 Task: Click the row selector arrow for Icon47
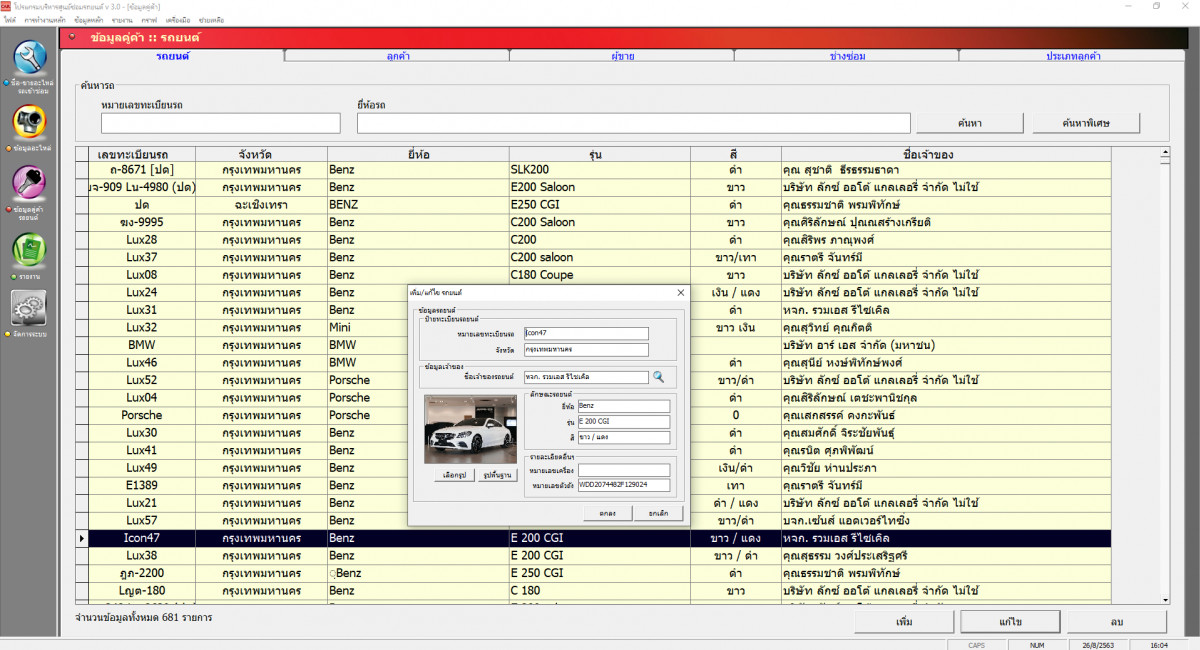pyautogui.click(x=82, y=538)
